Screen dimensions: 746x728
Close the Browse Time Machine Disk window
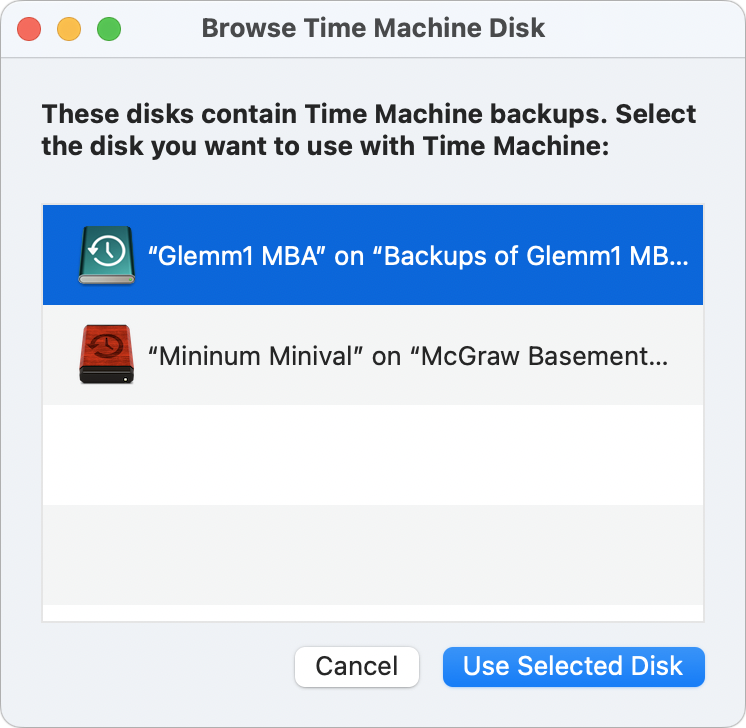(x=29, y=29)
